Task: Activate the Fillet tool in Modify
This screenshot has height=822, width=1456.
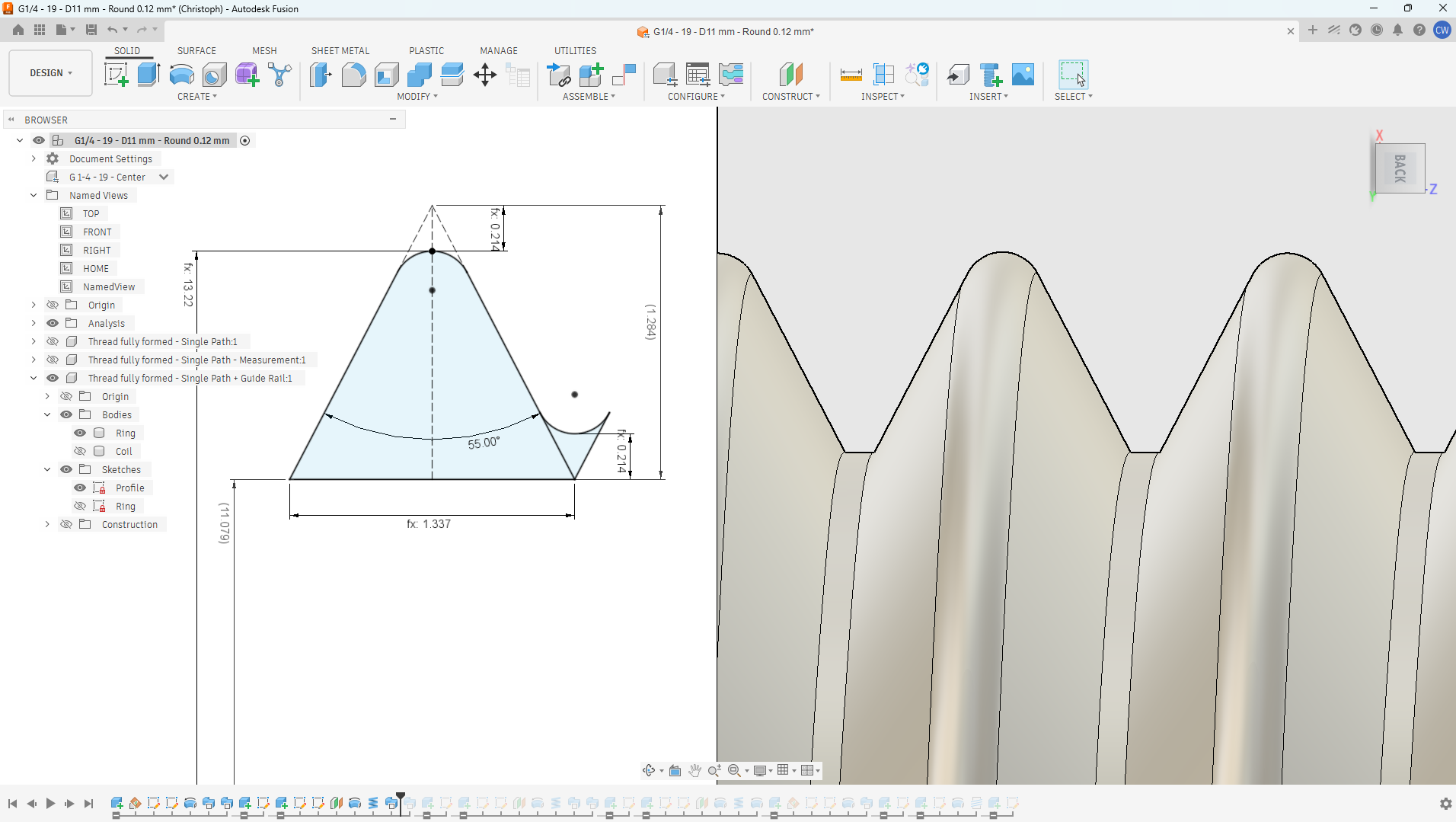Action: coord(353,75)
